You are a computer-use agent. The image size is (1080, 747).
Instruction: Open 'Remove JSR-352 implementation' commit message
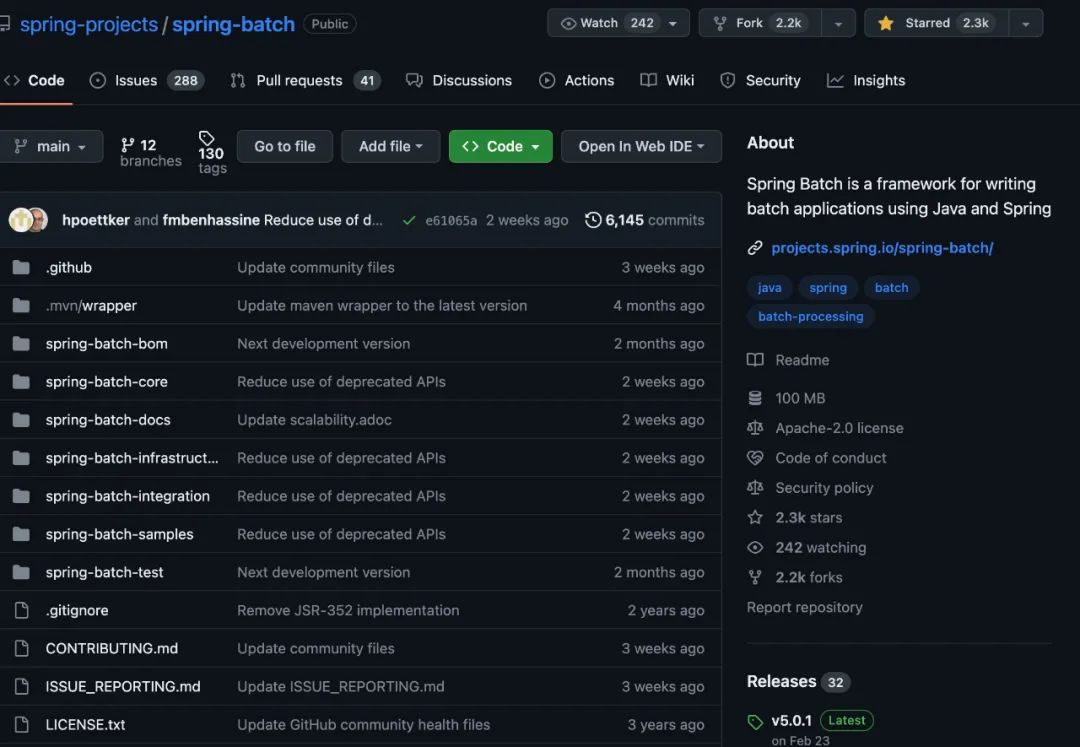coord(348,610)
